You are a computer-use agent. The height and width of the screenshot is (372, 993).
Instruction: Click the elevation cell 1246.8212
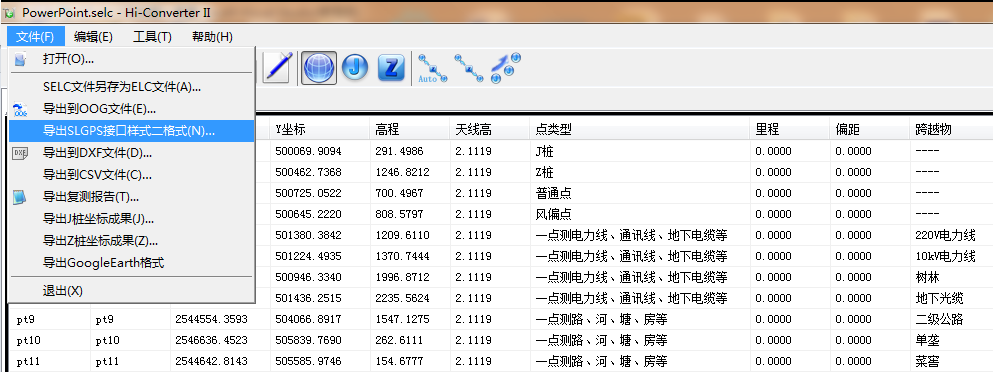pos(410,172)
